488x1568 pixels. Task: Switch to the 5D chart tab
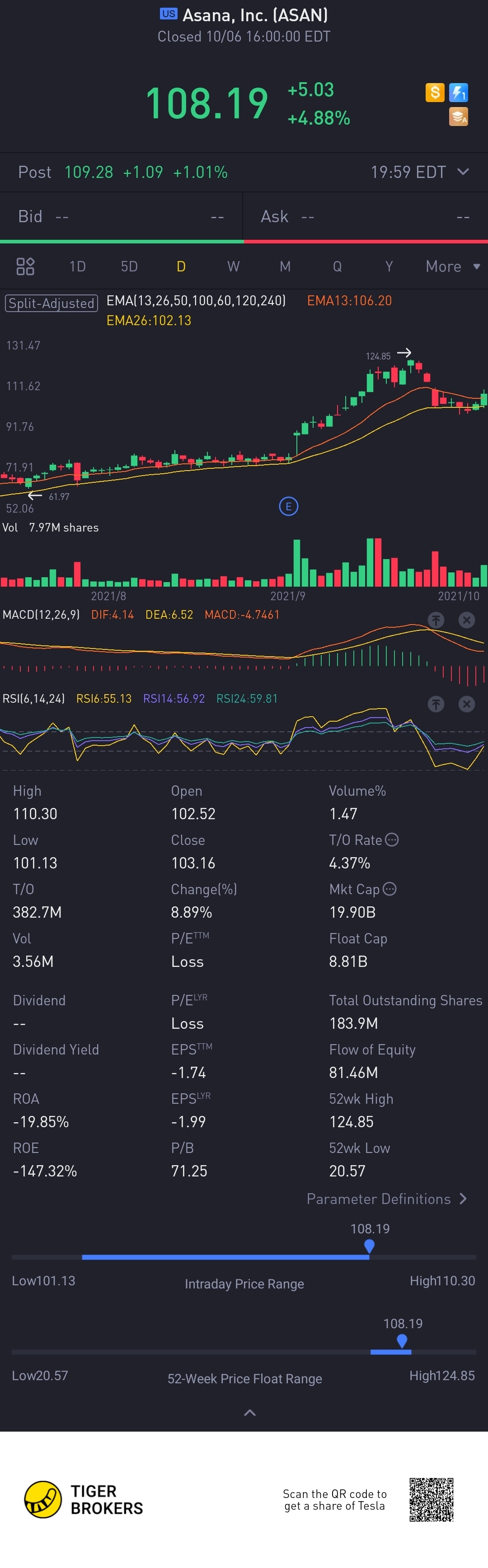(x=129, y=266)
